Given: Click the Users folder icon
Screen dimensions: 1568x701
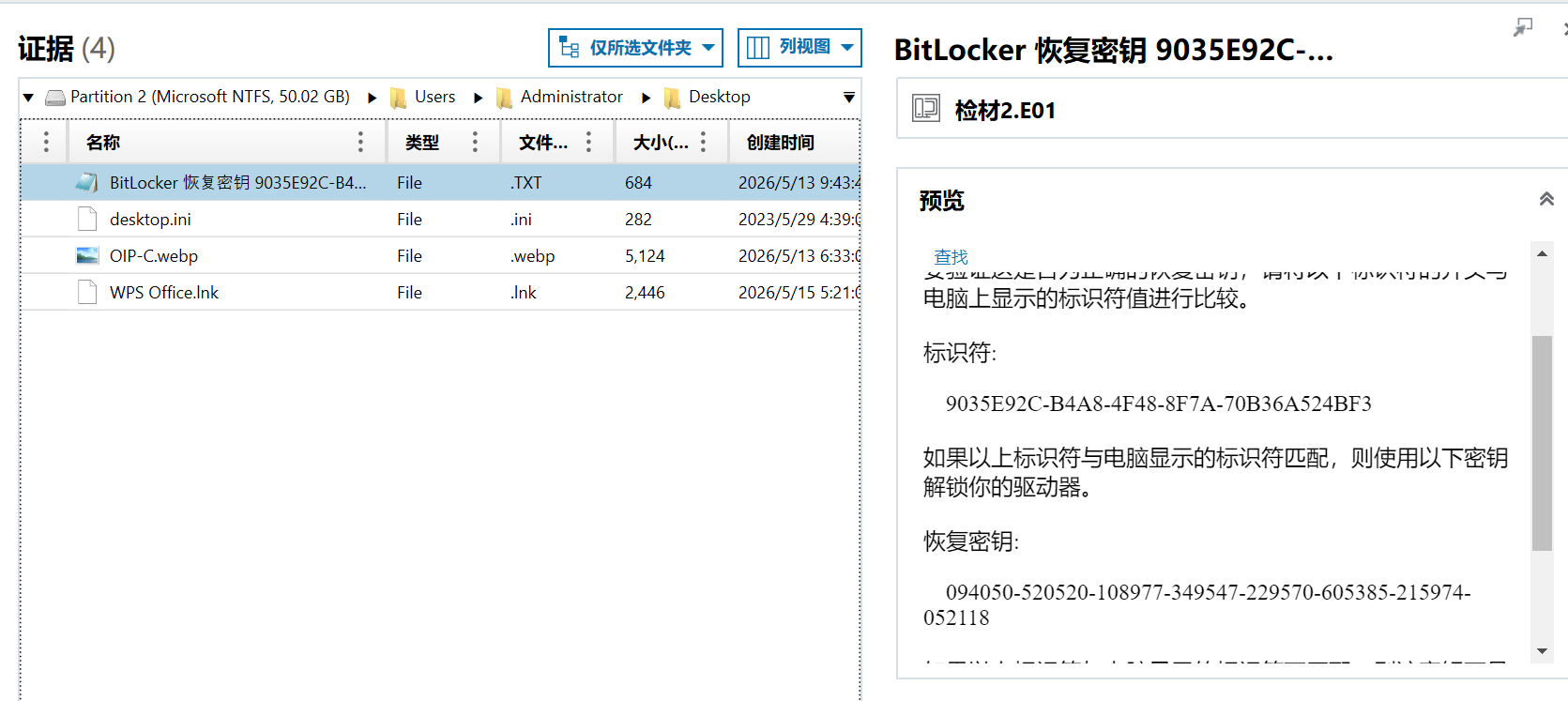Looking at the screenshot, I should [x=399, y=98].
